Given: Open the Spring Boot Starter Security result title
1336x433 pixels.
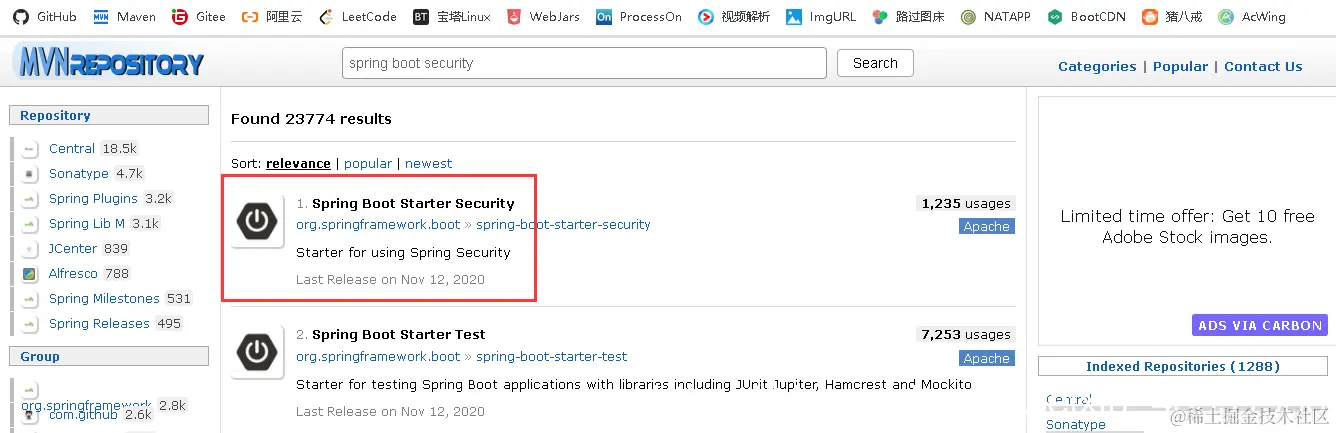Looking at the screenshot, I should [x=413, y=203].
